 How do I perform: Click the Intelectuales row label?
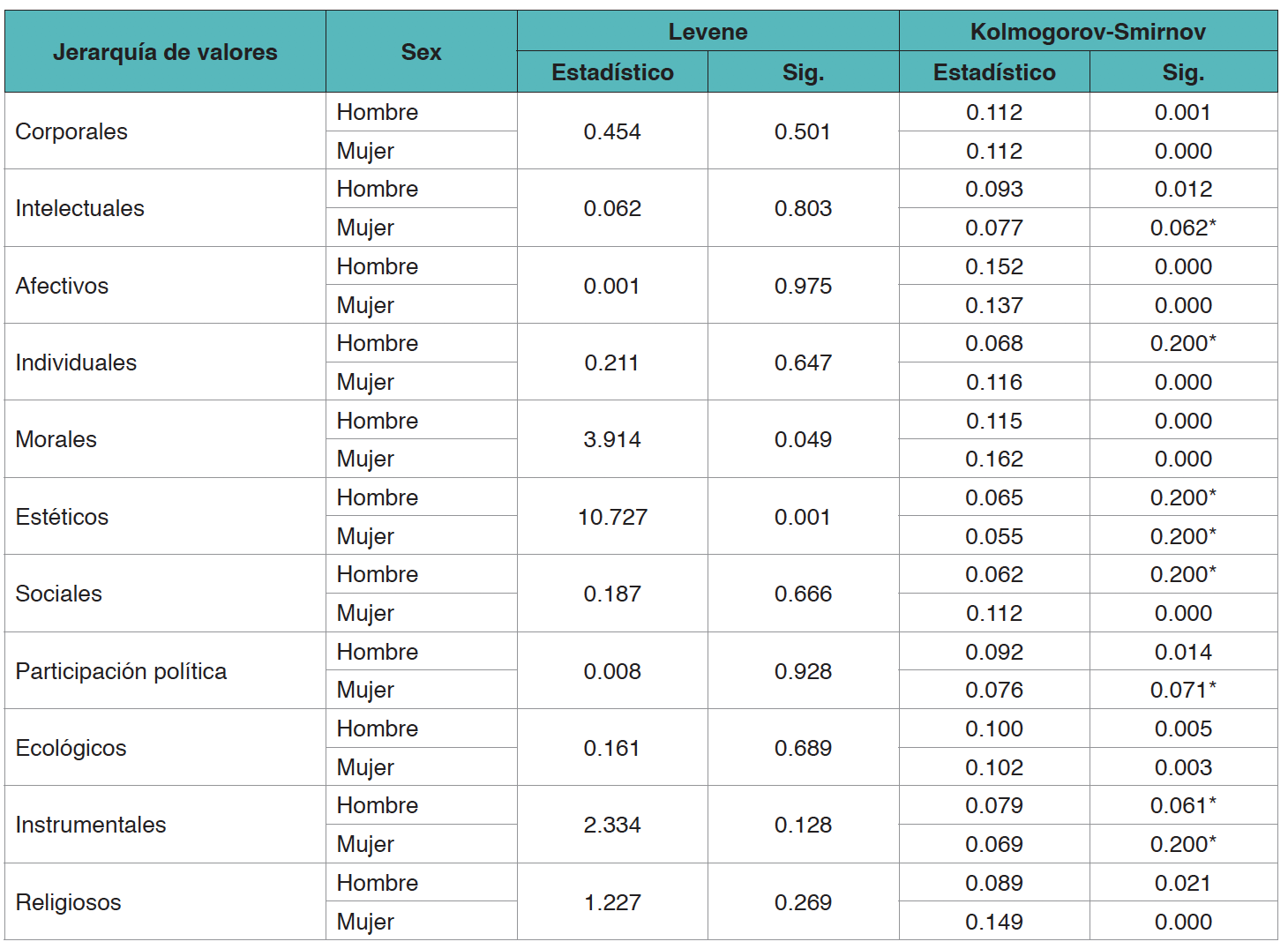pyautogui.click(x=79, y=208)
